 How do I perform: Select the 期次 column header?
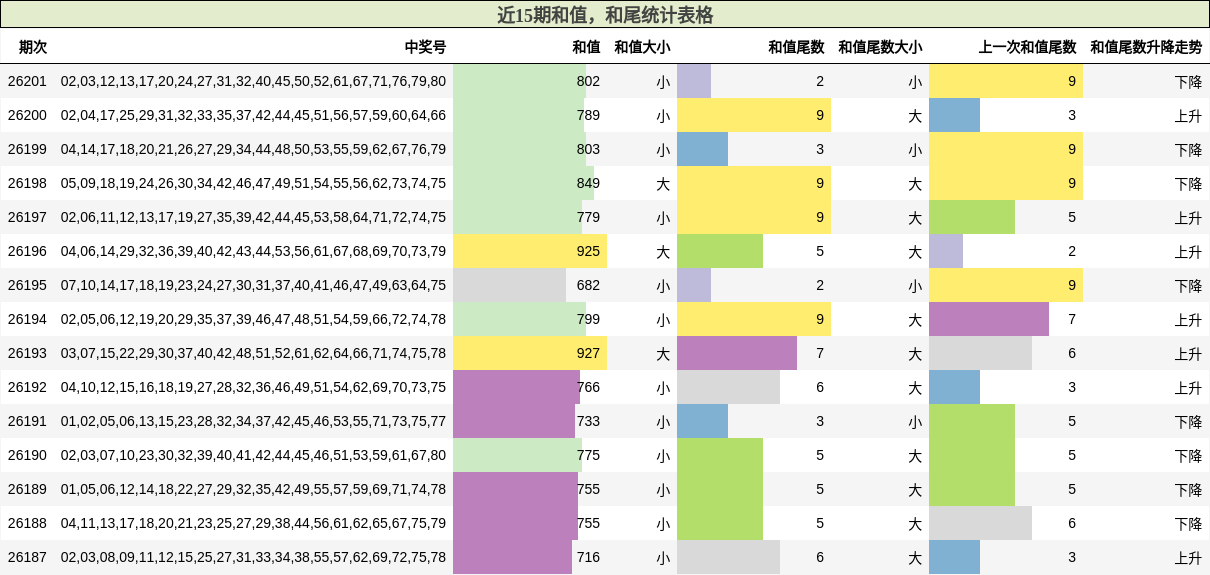(33, 47)
